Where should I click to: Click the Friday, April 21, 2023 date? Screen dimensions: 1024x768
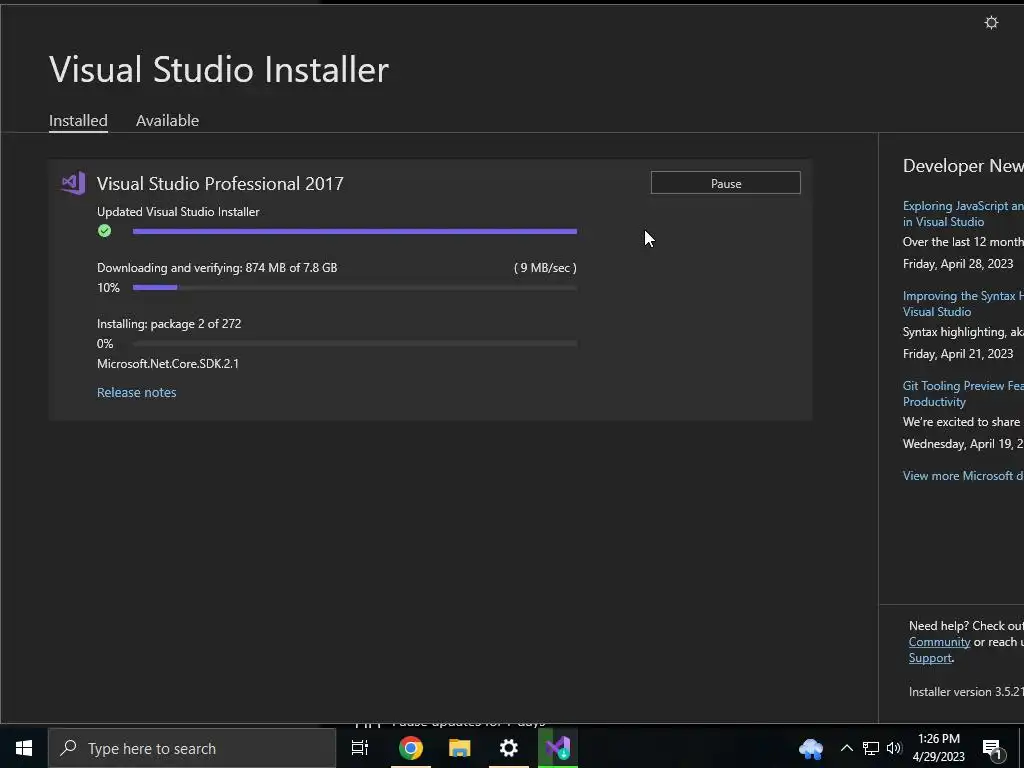(958, 354)
